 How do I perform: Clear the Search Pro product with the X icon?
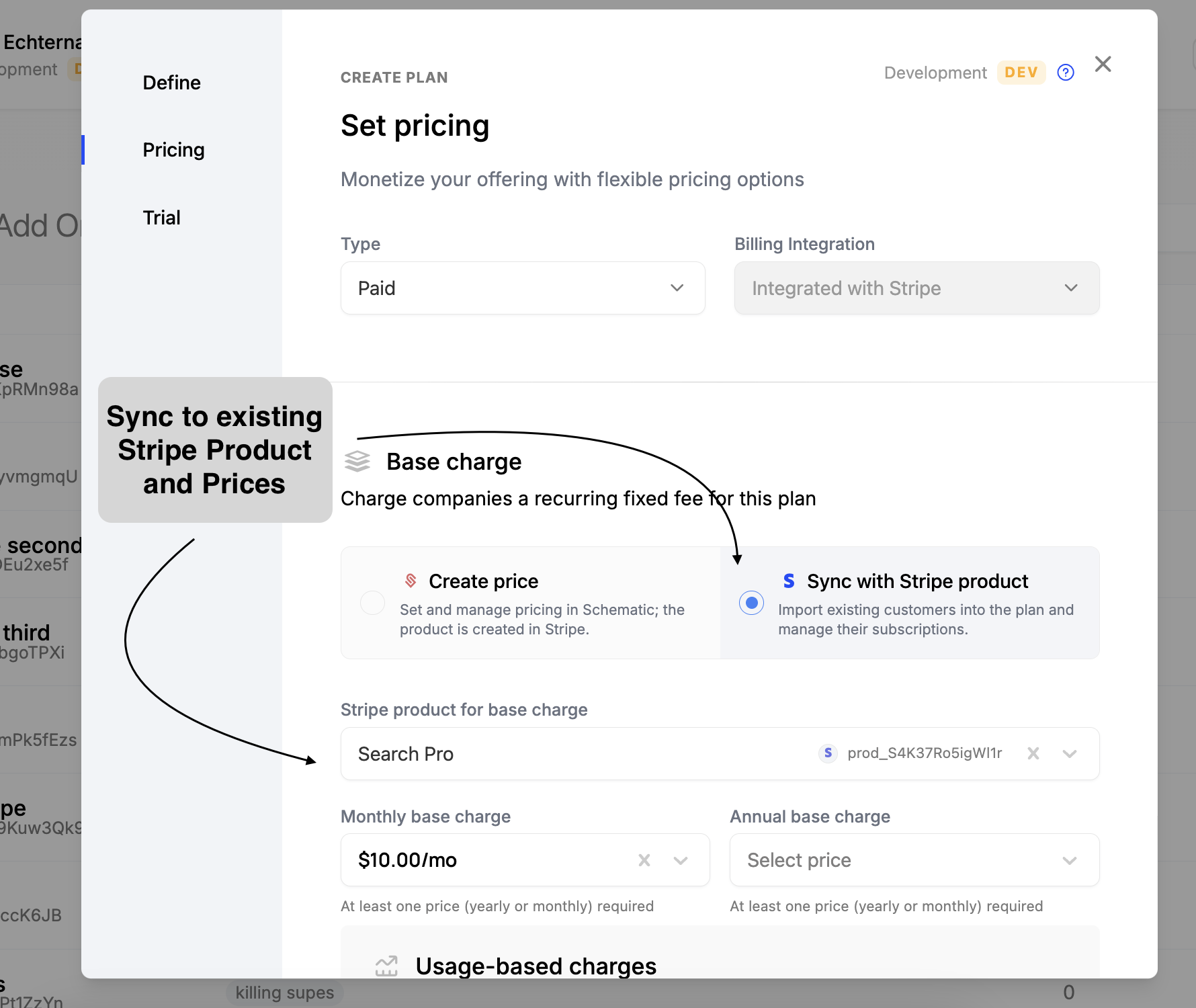[x=1033, y=753]
